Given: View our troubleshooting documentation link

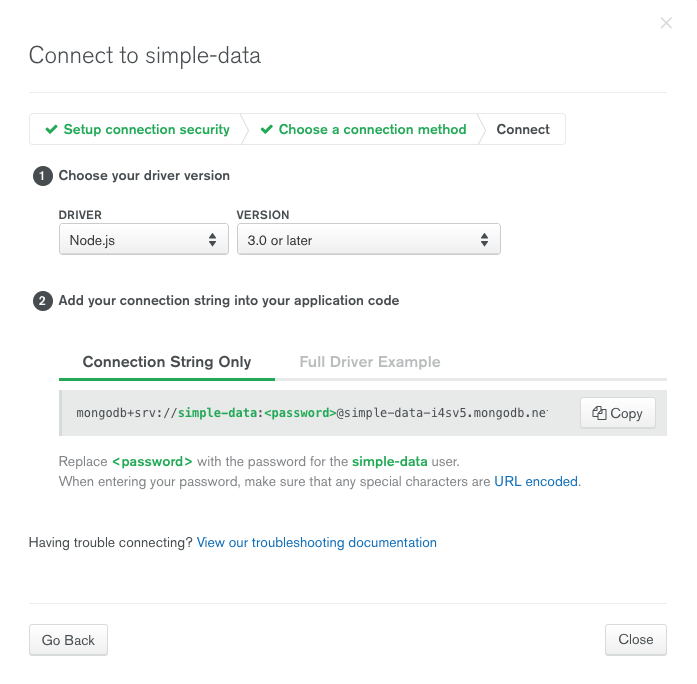Looking at the screenshot, I should tap(316, 542).
